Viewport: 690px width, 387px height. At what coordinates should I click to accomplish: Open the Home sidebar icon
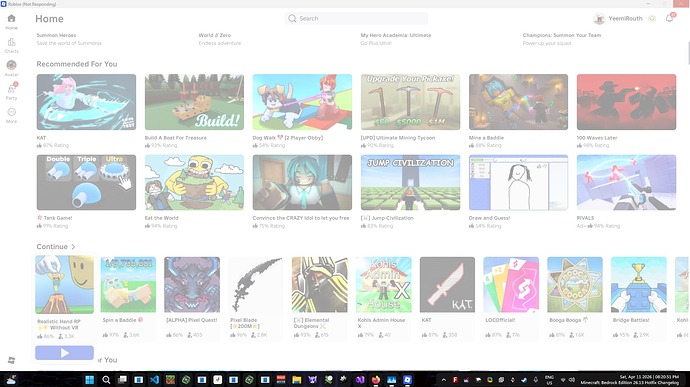click(11, 18)
